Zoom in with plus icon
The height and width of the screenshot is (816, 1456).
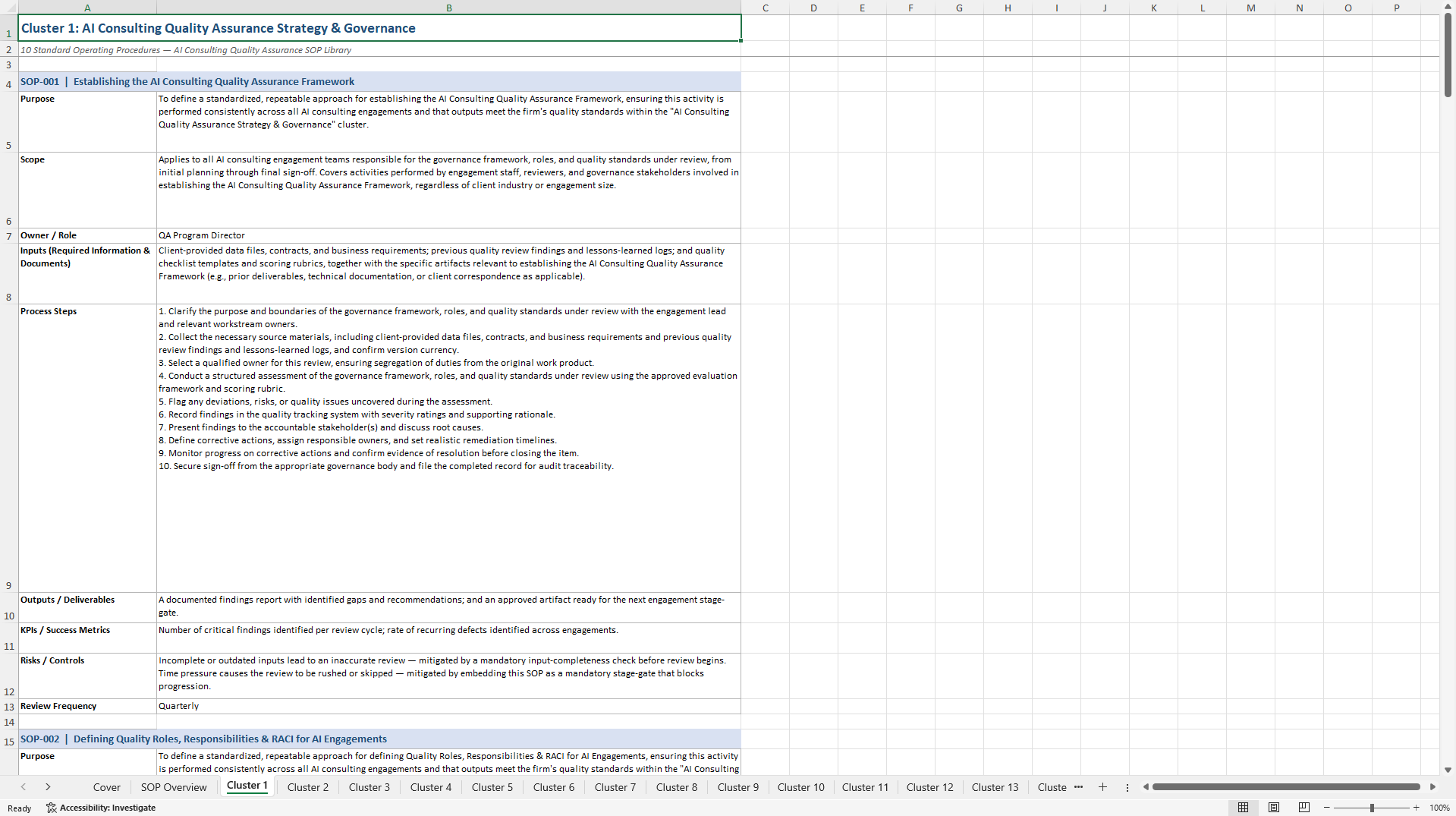pos(1416,808)
